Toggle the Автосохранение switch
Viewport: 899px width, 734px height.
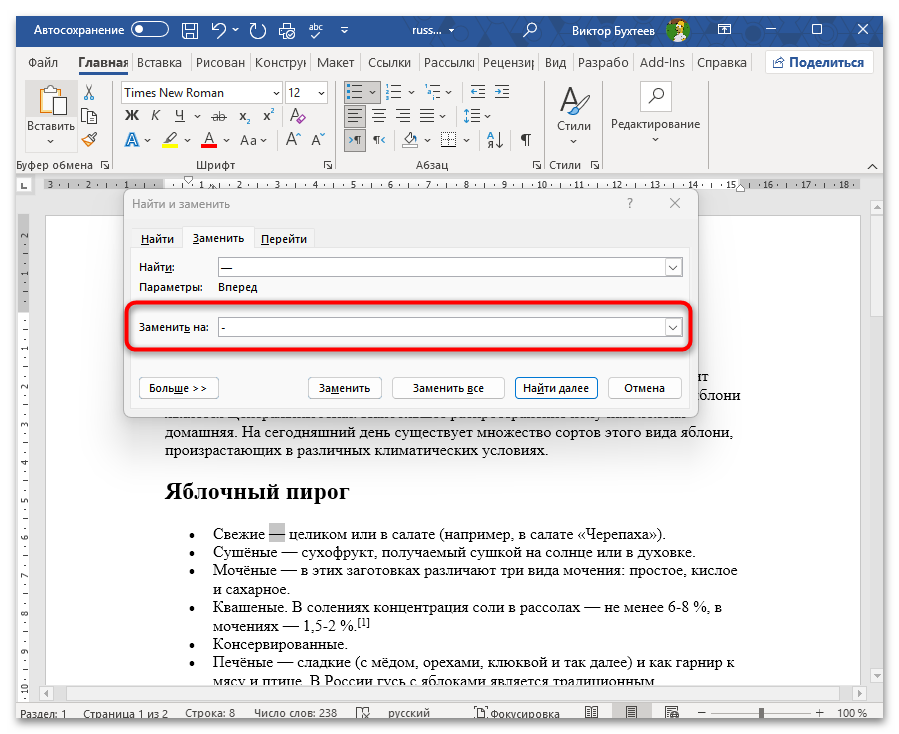point(150,30)
